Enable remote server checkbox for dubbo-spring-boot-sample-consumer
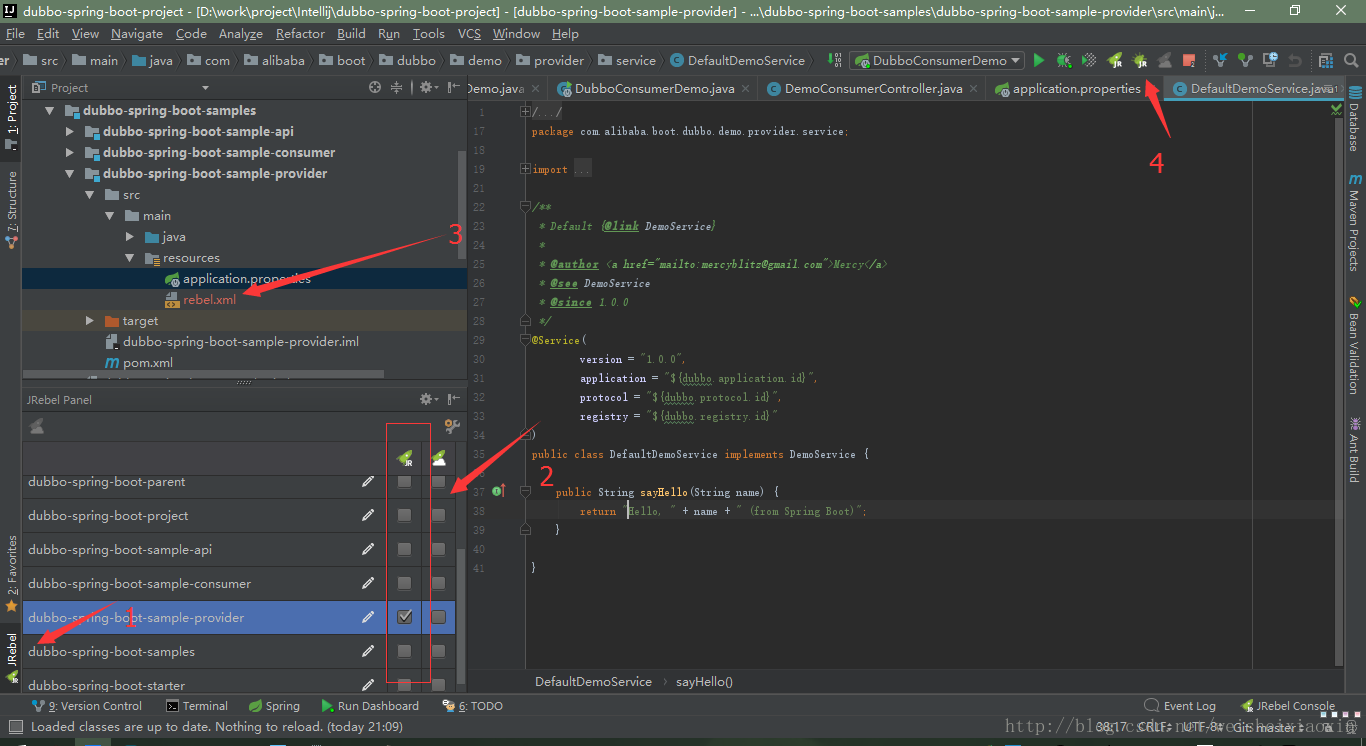Image resolution: width=1366 pixels, height=746 pixels. tap(438, 584)
